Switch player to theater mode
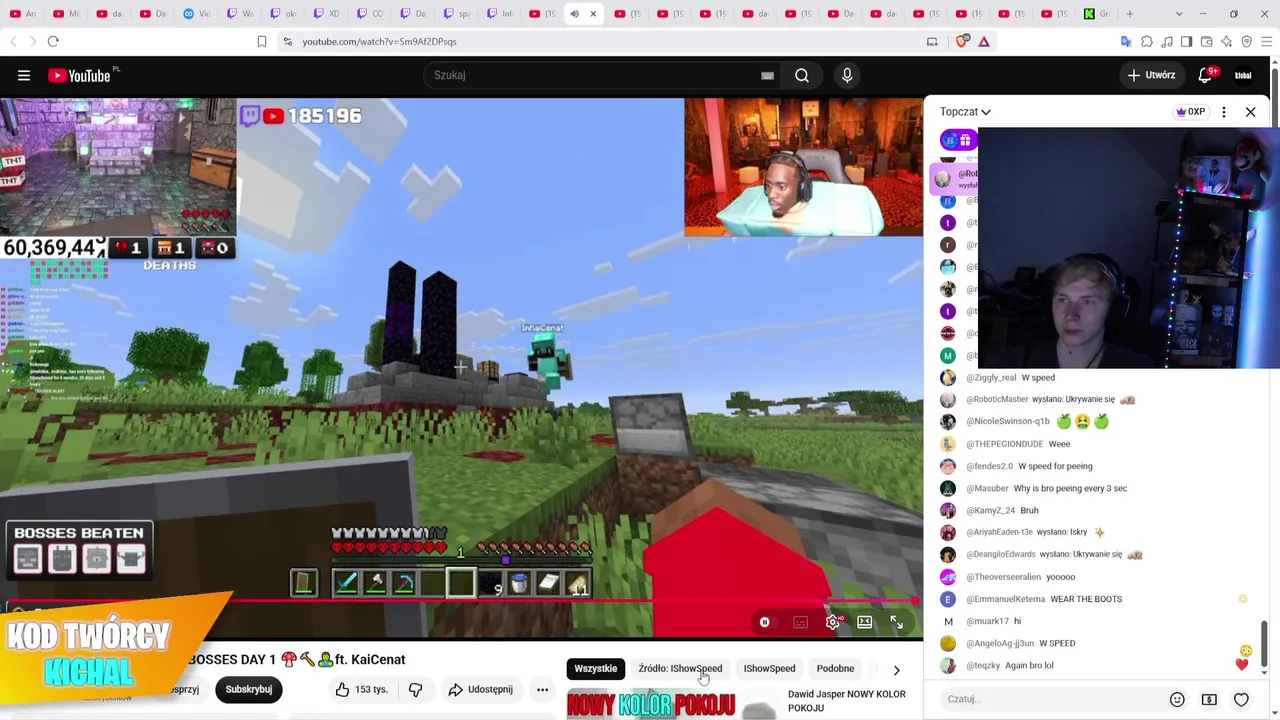The width and height of the screenshot is (1280, 720). point(865,622)
